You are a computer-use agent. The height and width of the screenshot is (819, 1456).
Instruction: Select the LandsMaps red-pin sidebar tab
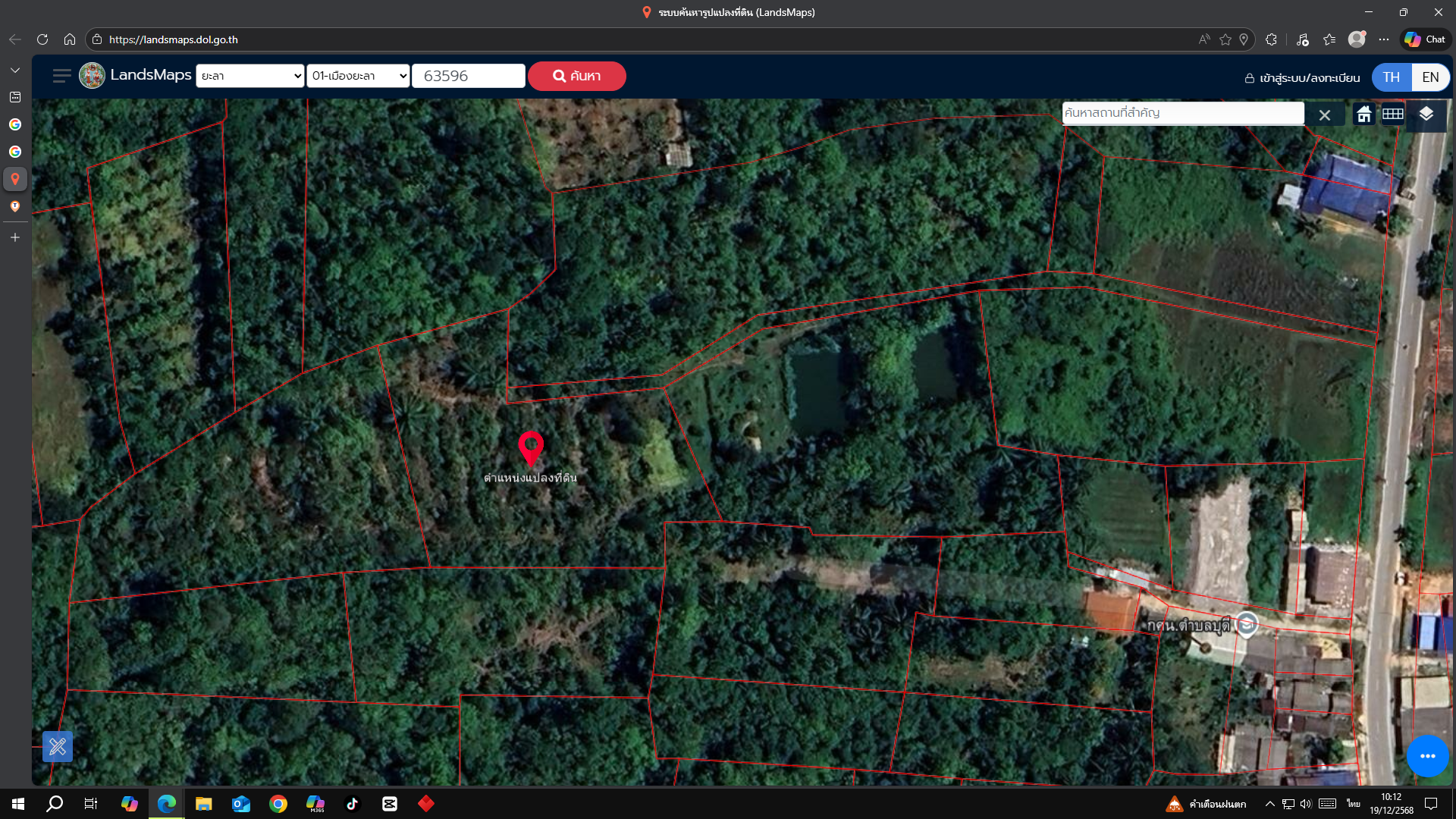(15, 179)
